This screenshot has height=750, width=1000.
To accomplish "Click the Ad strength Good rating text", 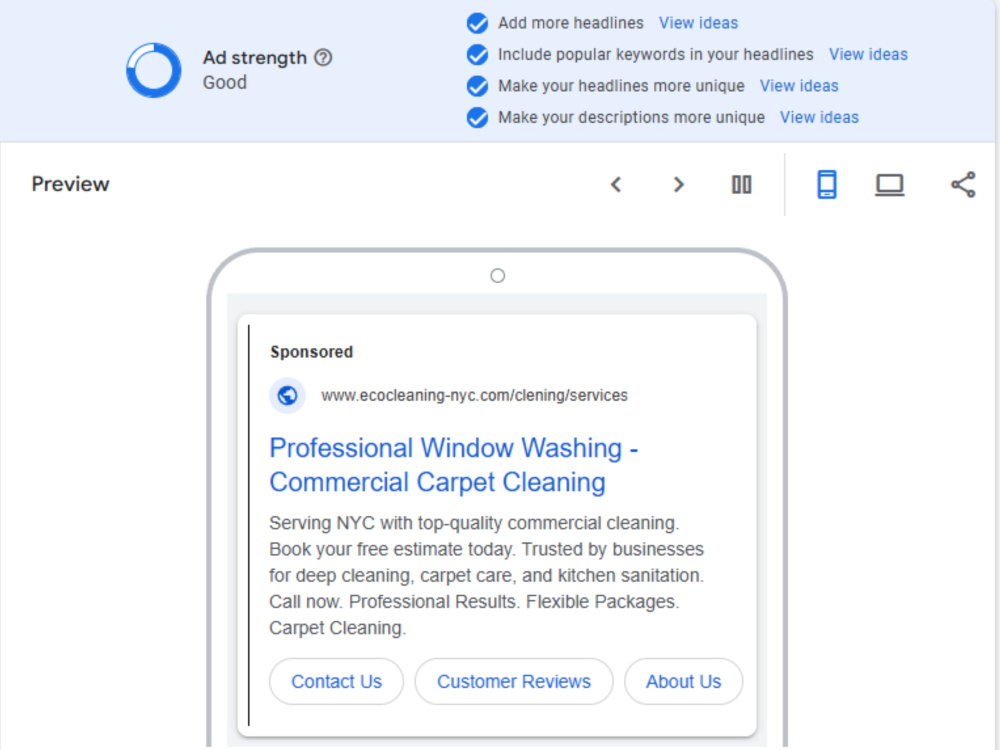I will (224, 83).
